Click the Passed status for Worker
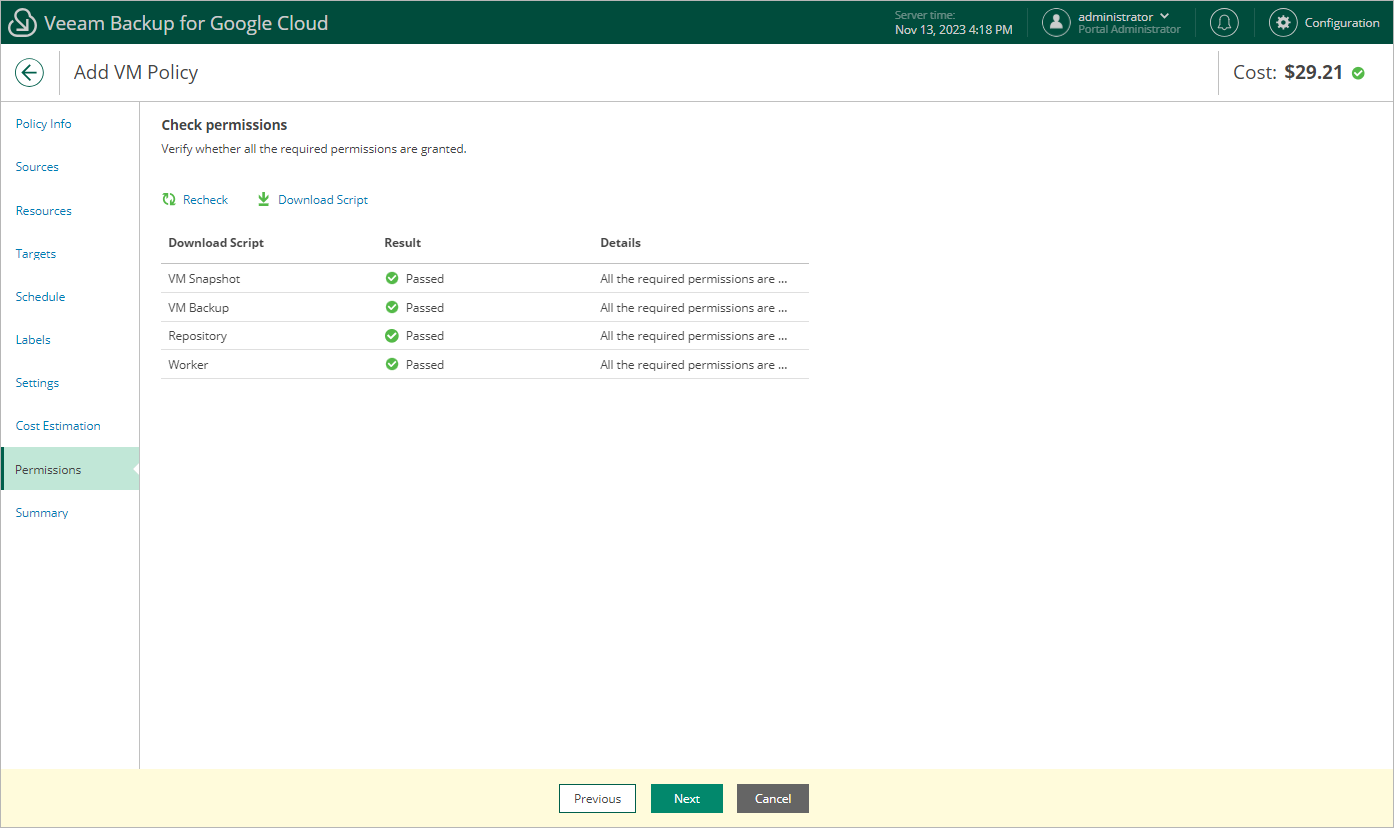1394x828 pixels. 425,365
